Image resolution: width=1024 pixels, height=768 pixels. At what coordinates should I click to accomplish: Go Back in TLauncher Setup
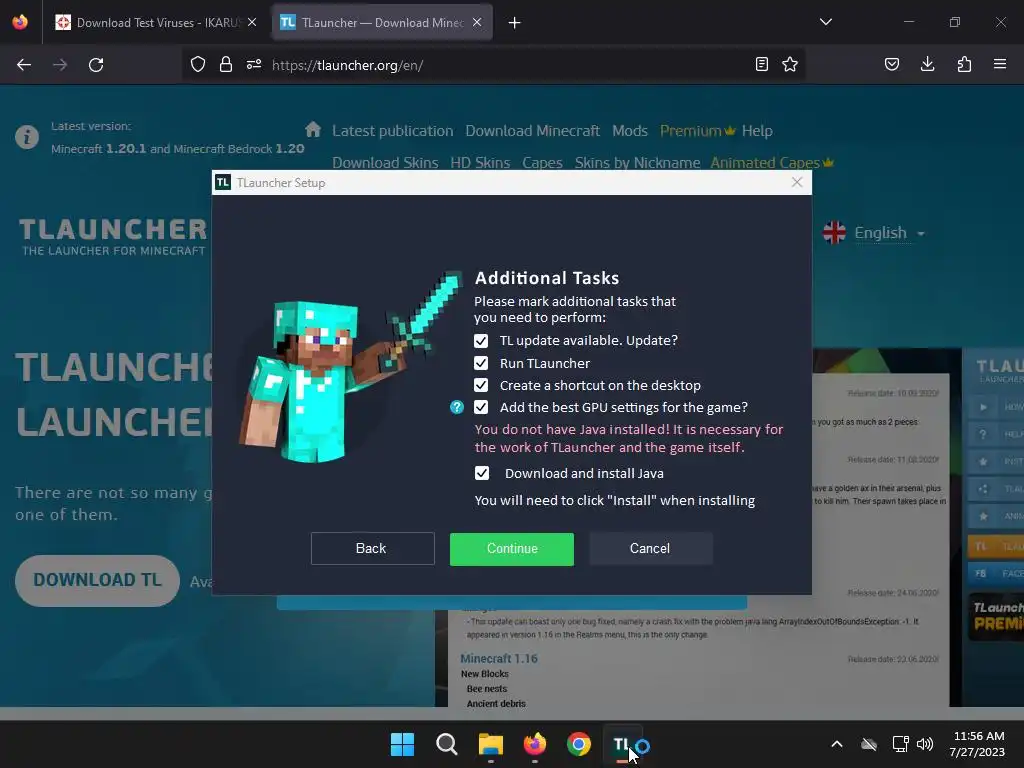point(372,549)
